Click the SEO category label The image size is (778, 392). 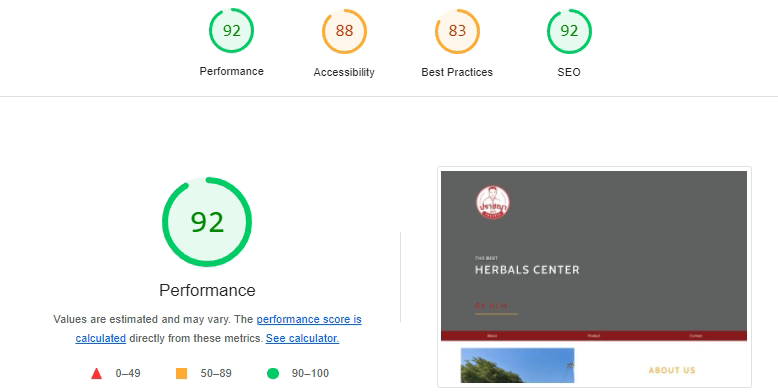(x=569, y=72)
